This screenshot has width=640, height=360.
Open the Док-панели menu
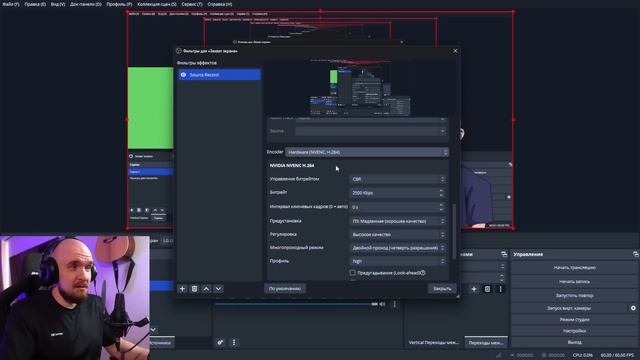(85, 4)
